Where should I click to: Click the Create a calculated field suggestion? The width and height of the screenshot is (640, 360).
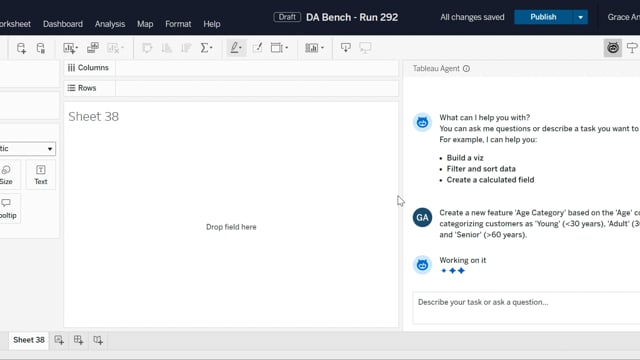[490, 180]
